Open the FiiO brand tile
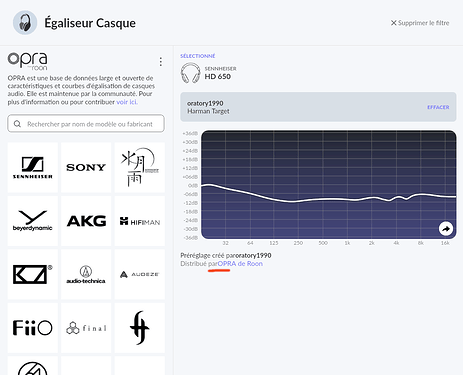 click(x=33, y=328)
